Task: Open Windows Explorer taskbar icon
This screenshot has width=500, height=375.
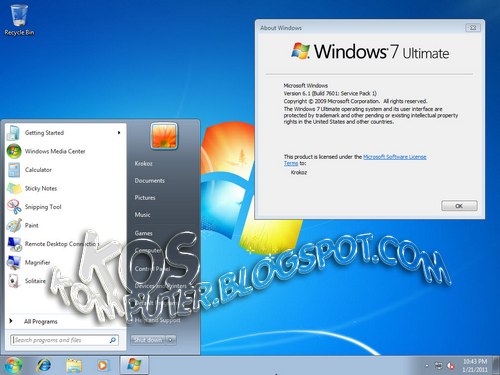Action: point(74,366)
